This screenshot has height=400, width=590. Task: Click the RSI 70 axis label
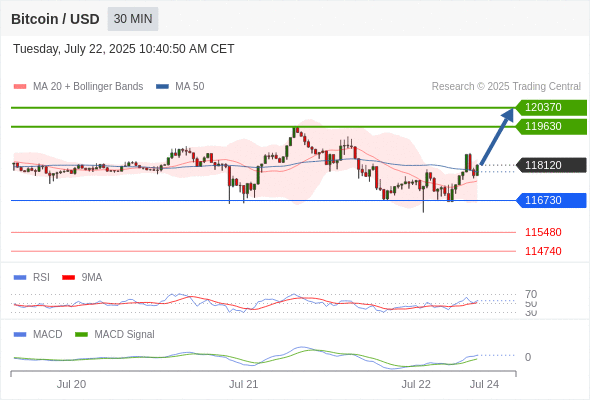[531, 294]
